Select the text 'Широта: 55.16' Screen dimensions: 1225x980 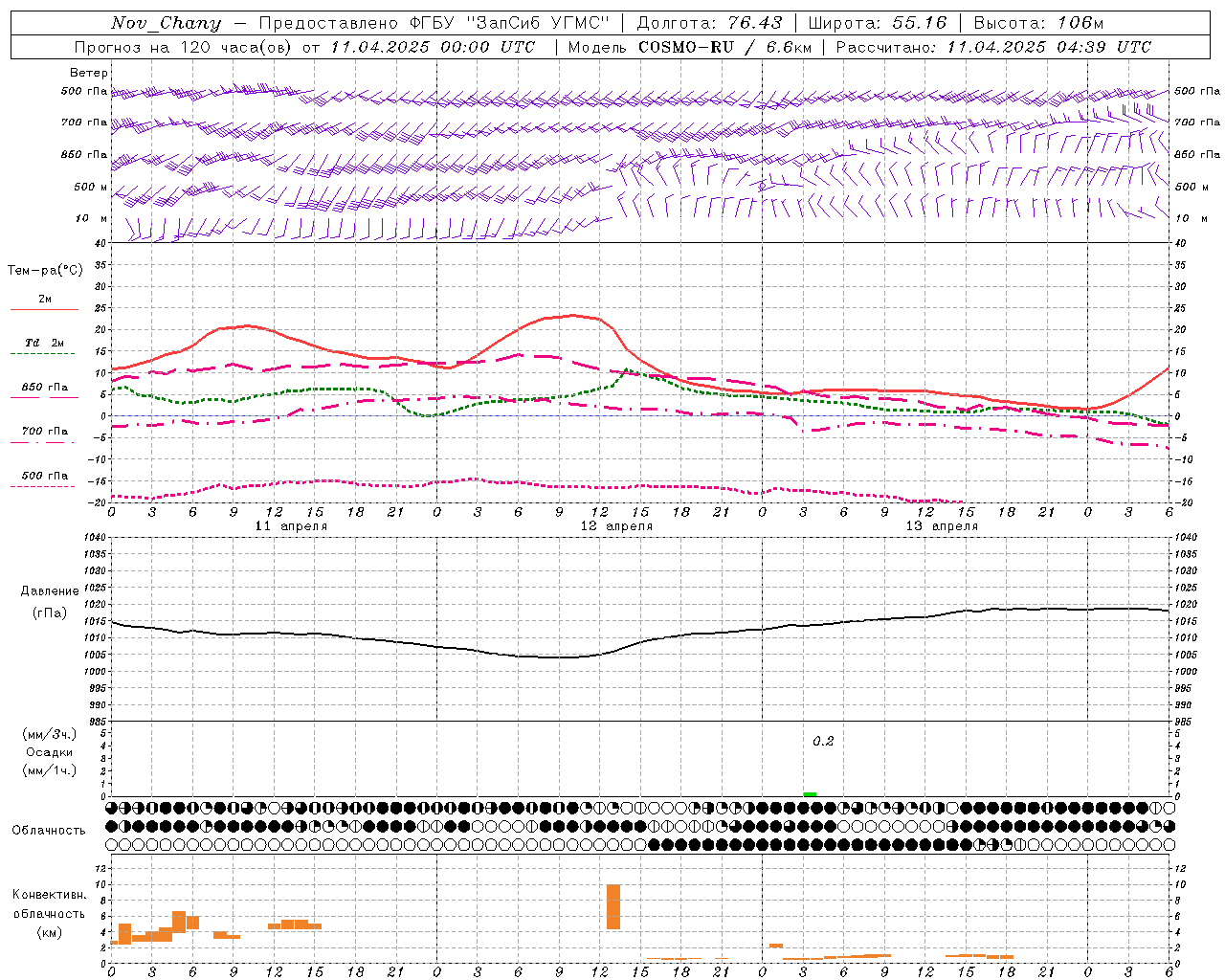[878, 24]
